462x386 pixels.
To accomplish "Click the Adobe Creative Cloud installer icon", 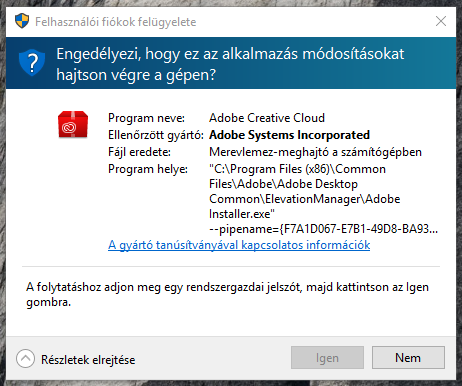I will pyautogui.click(x=73, y=125).
